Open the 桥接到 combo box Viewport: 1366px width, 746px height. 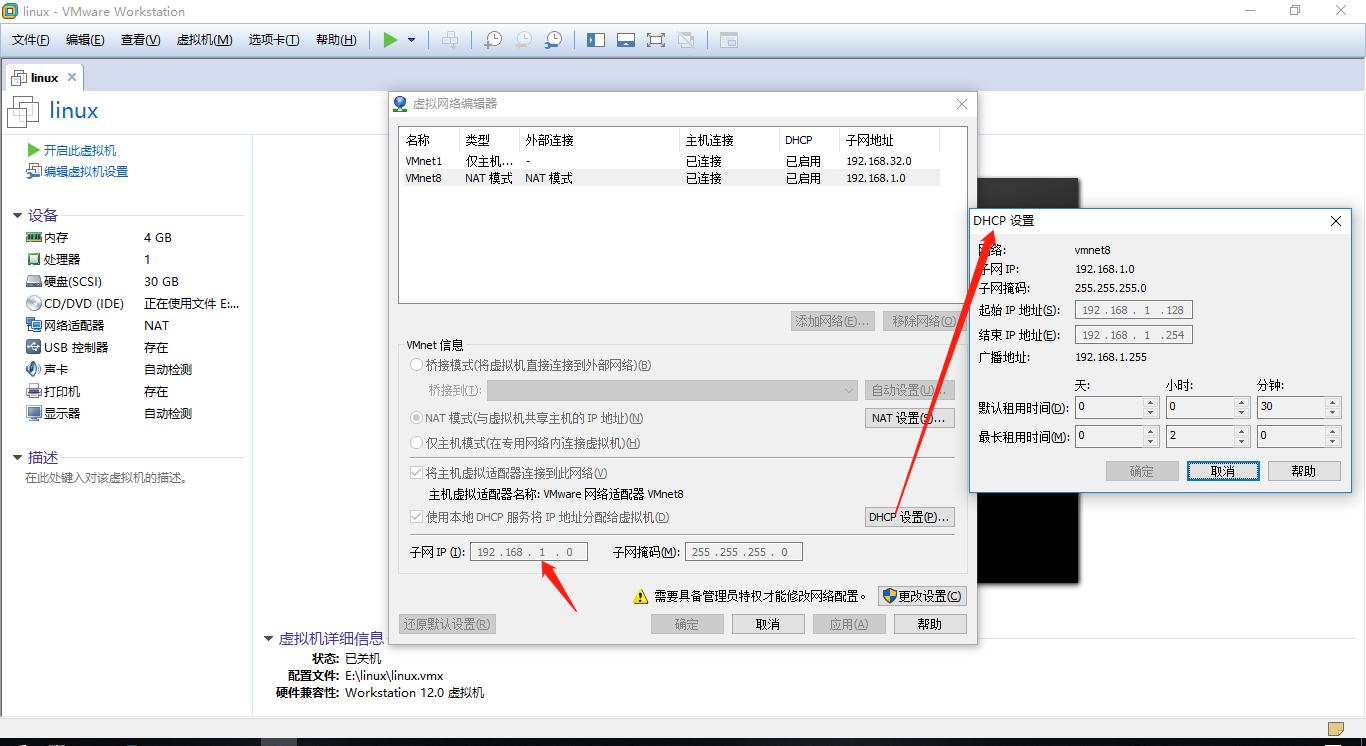(x=672, y=390)
